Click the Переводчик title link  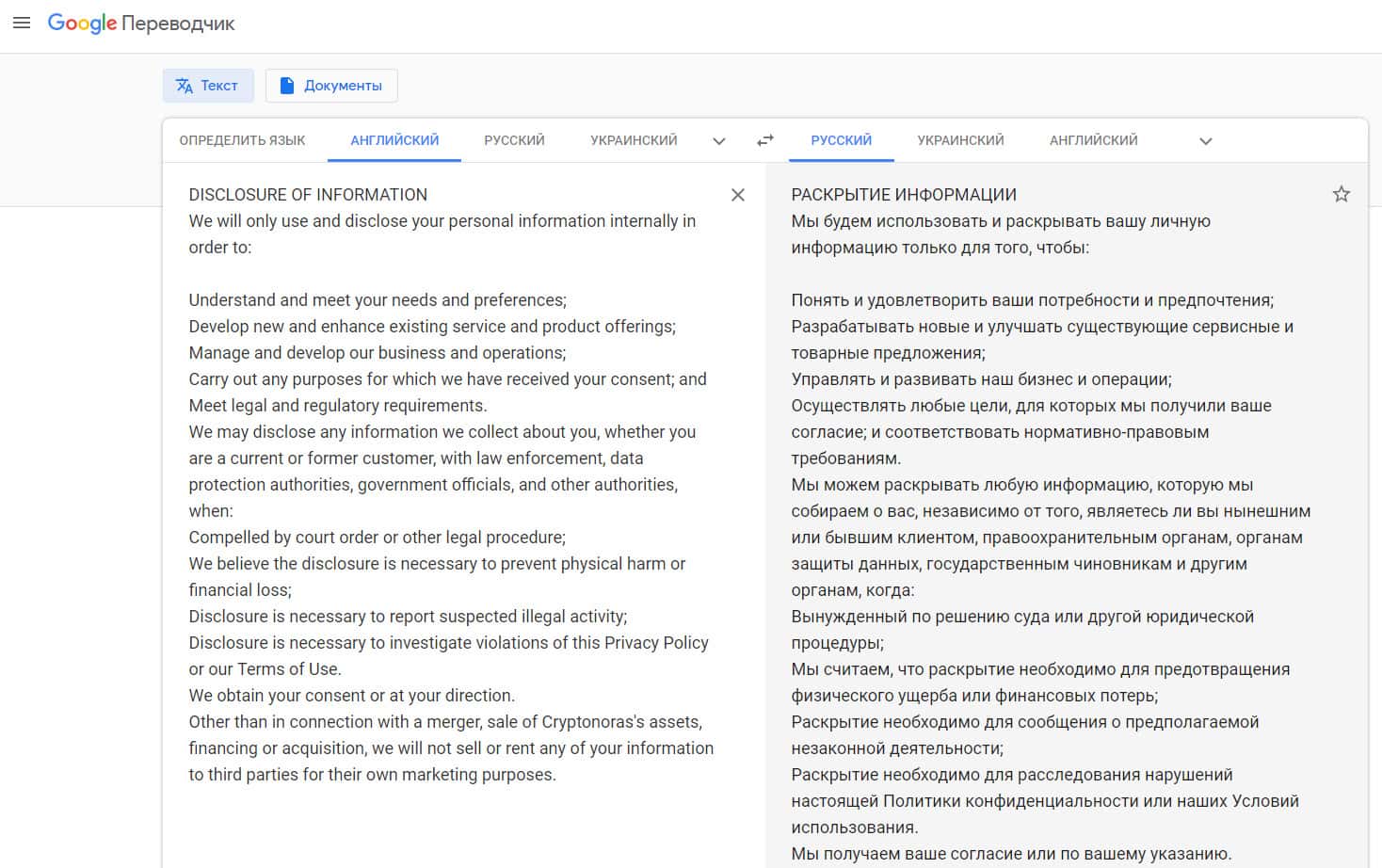tap(178, 24)
